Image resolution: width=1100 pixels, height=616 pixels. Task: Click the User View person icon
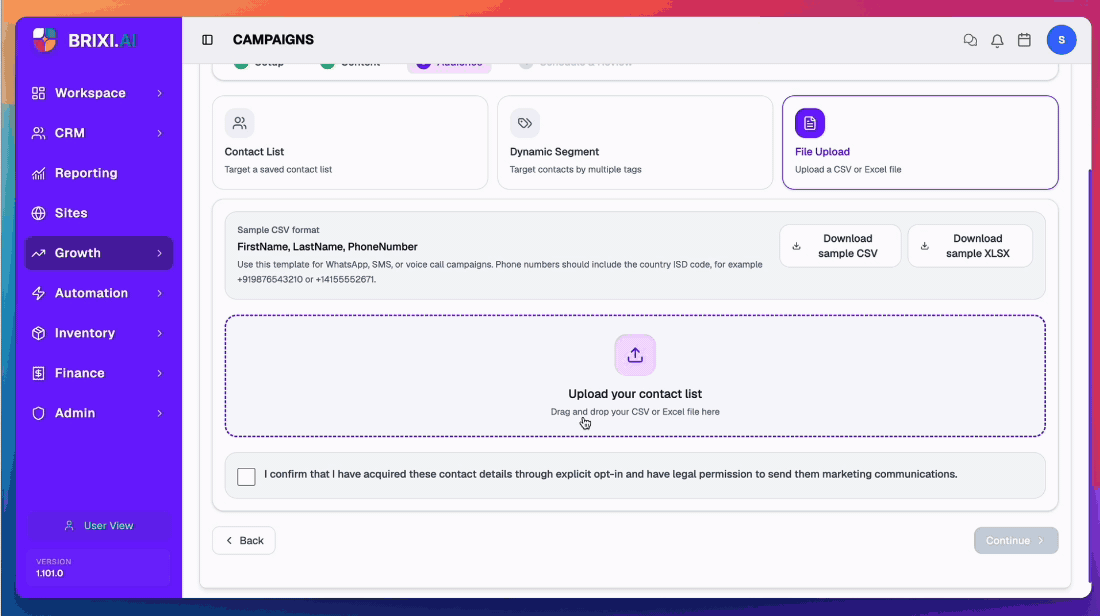[x=69, y=525]
